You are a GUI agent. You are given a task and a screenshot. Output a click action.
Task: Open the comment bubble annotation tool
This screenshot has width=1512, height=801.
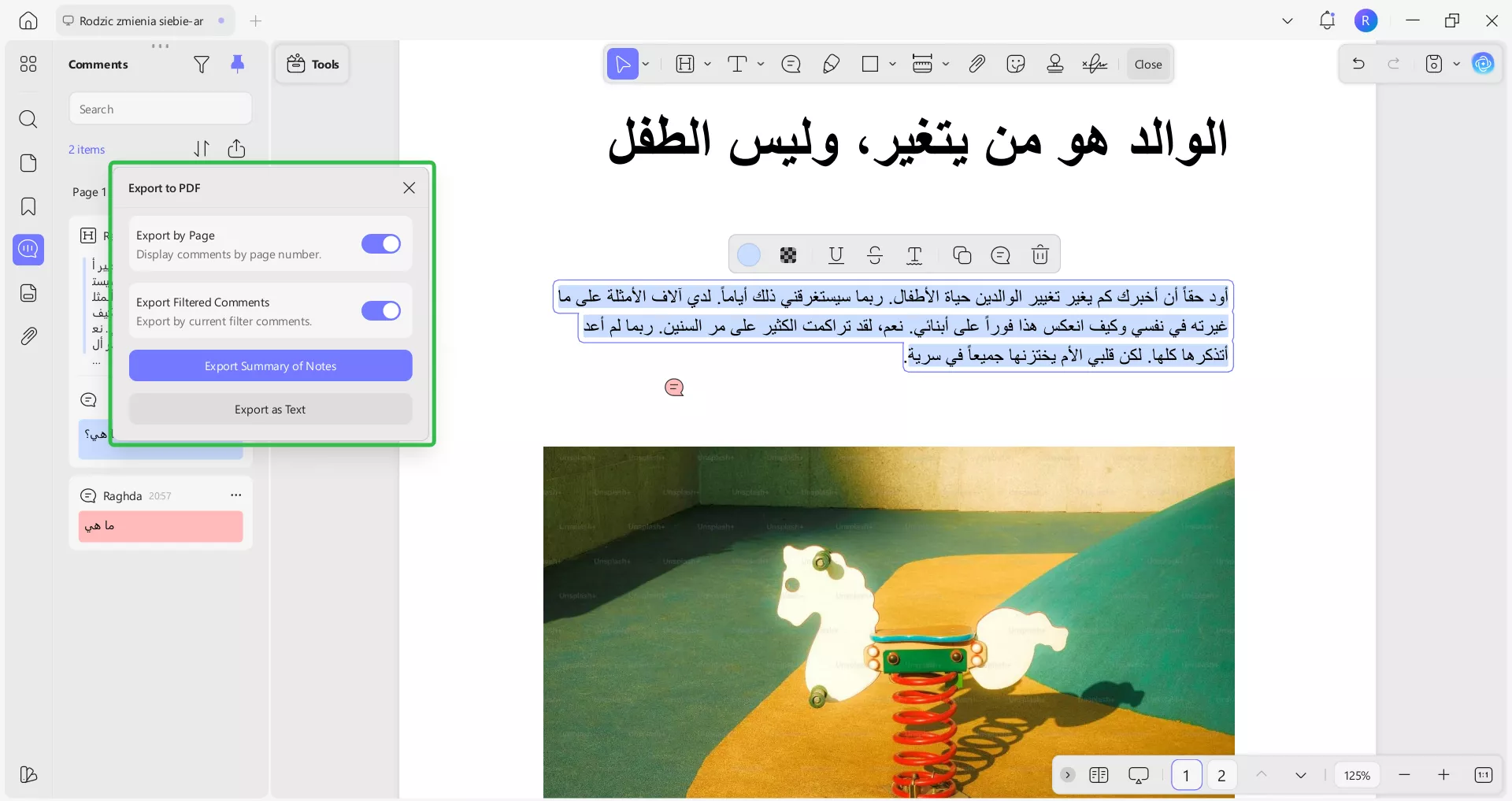(x=791, y=64)
